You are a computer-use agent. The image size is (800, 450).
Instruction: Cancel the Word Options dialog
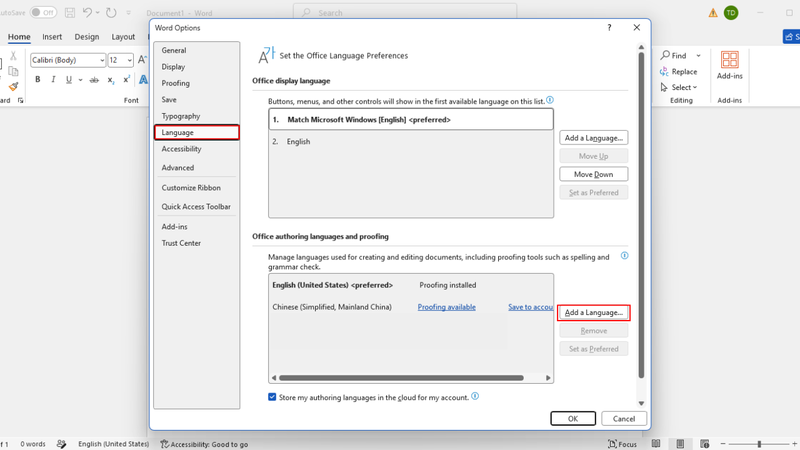click(x=623, y=418)
